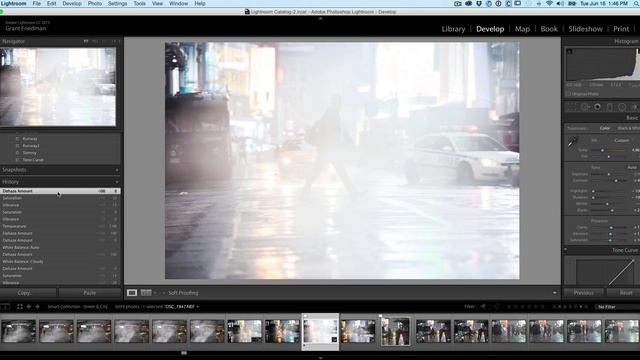Open the volume control in menu bar

pyautogui.click(x=560, y=3)
